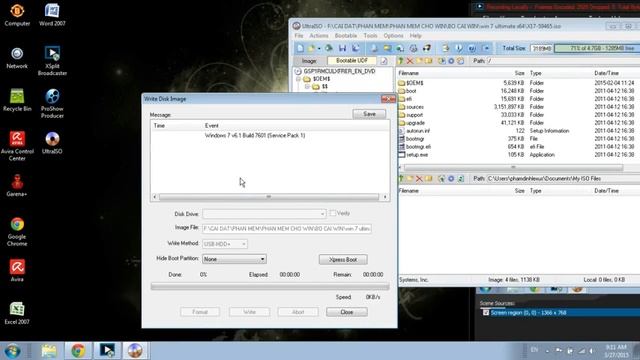Open the Computer desktop icon

(x=17, y=15)
